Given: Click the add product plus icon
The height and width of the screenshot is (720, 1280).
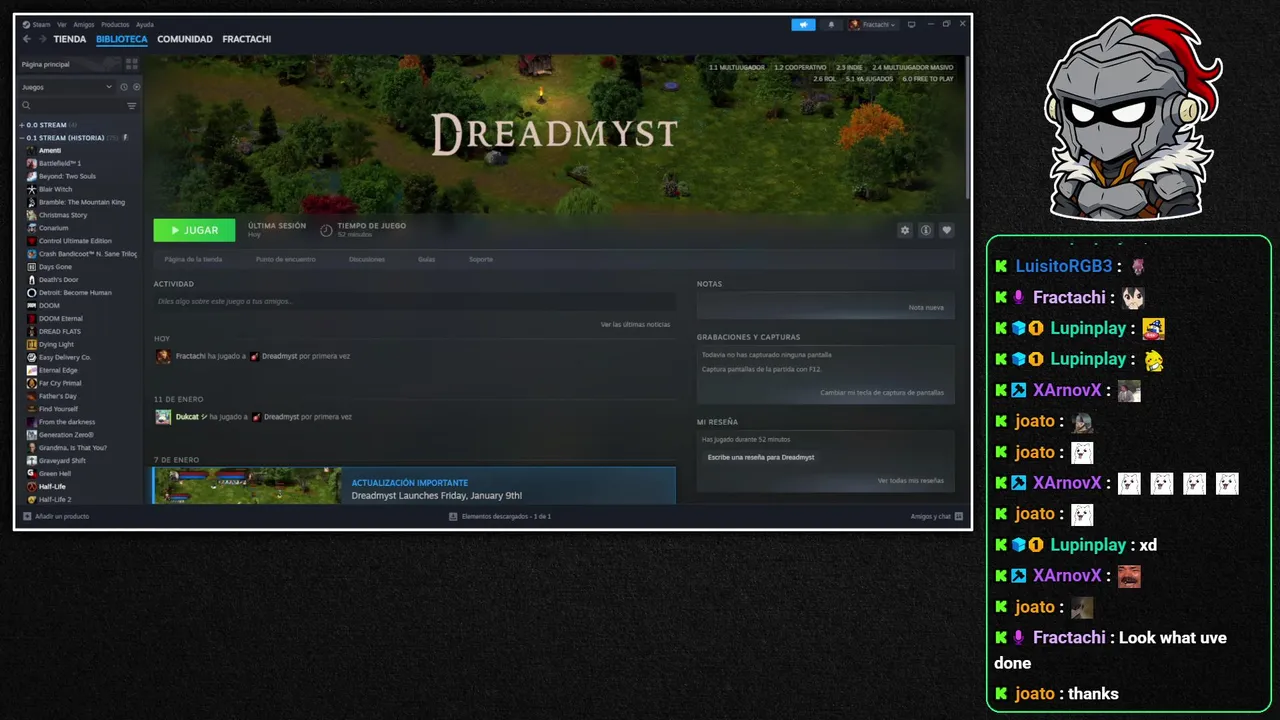Looking at the screenshot, I should 27,516.
